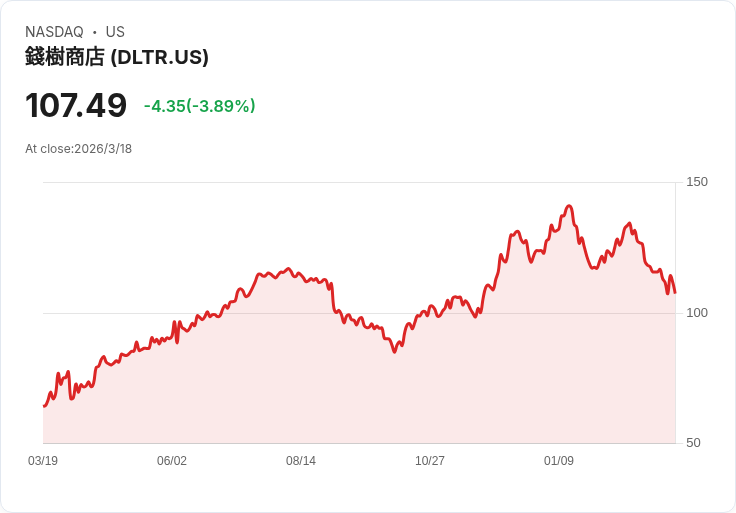Select the US market label
The width and height of the screenshot is (736, 513).
point(115,32)
